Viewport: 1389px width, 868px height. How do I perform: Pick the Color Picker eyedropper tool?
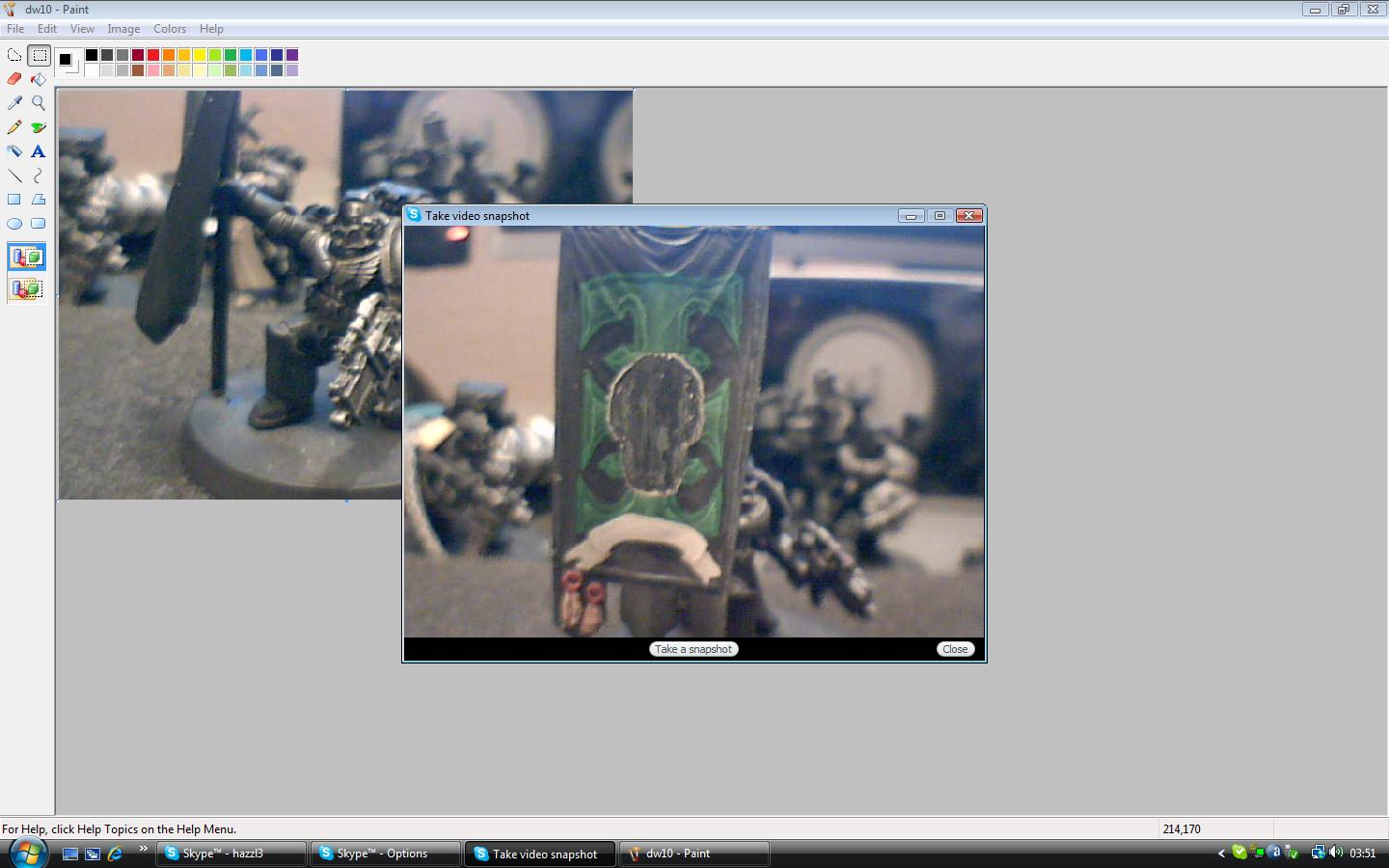pos(14,103)
